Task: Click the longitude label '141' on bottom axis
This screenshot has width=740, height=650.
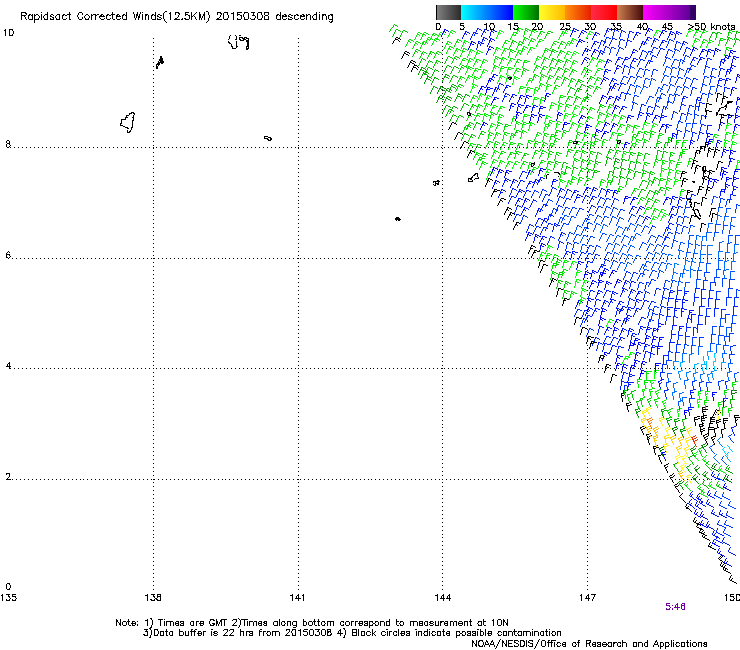Action: [x=297, y=598]
